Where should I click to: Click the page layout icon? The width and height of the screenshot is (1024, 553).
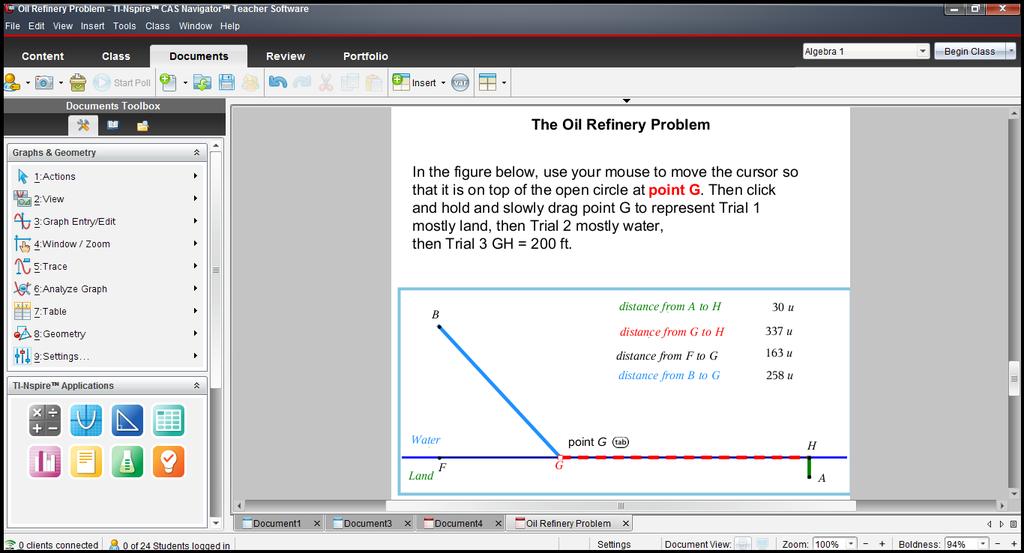click(487, 82)
